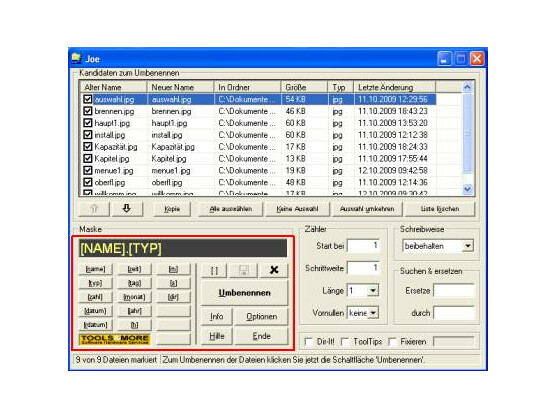Click the Ersetze input field

point(454,291)
